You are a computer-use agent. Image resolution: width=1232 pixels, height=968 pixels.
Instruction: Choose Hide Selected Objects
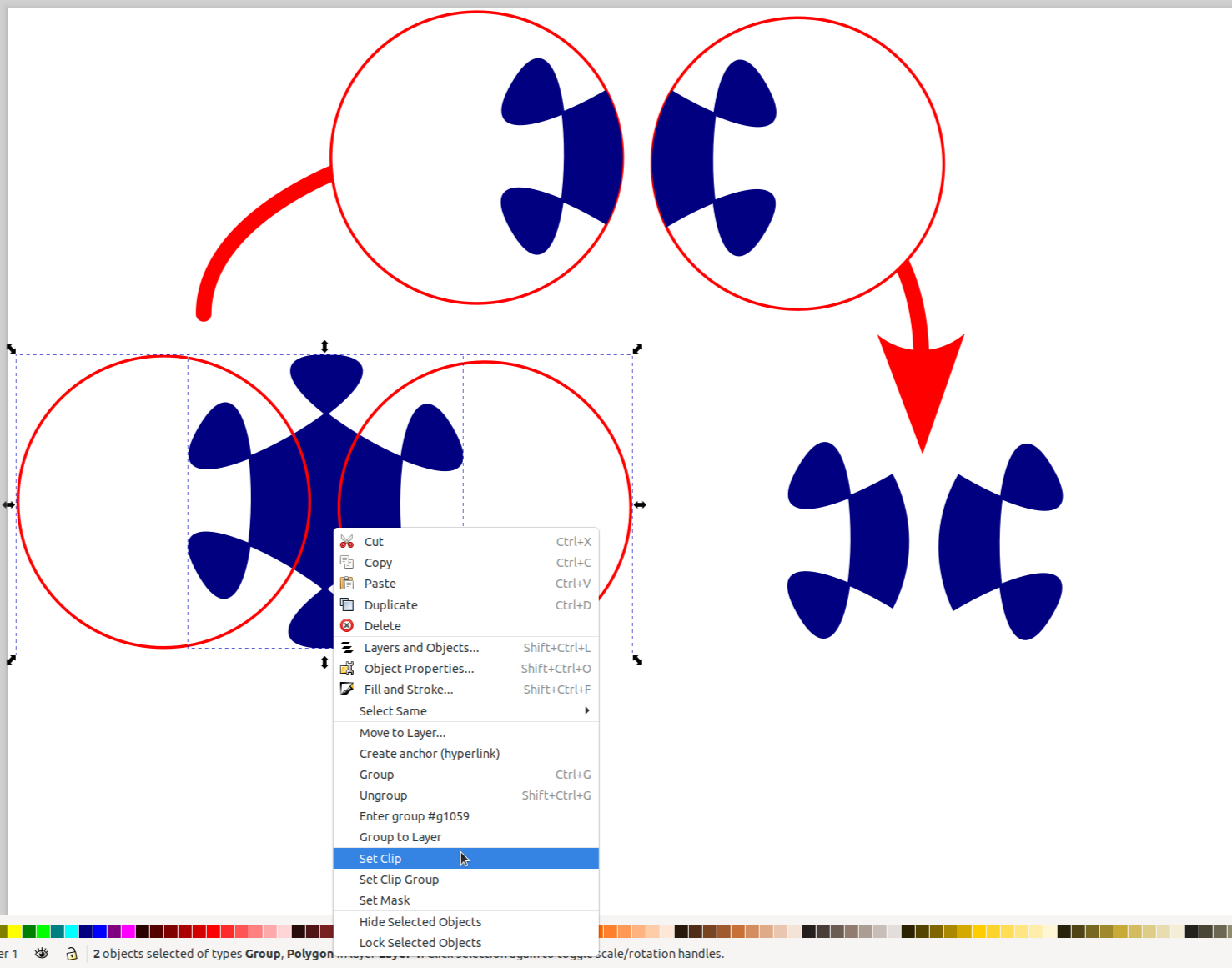pos(465,922)
